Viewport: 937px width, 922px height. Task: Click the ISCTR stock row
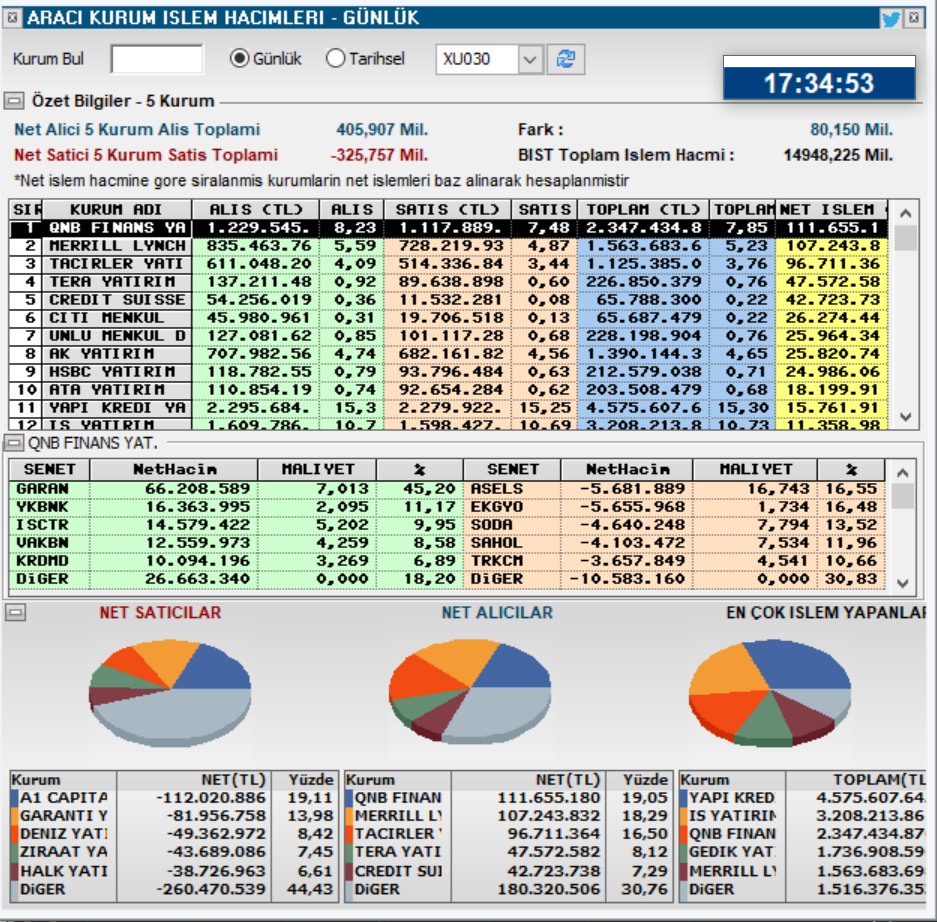click(x=236, y=525)
